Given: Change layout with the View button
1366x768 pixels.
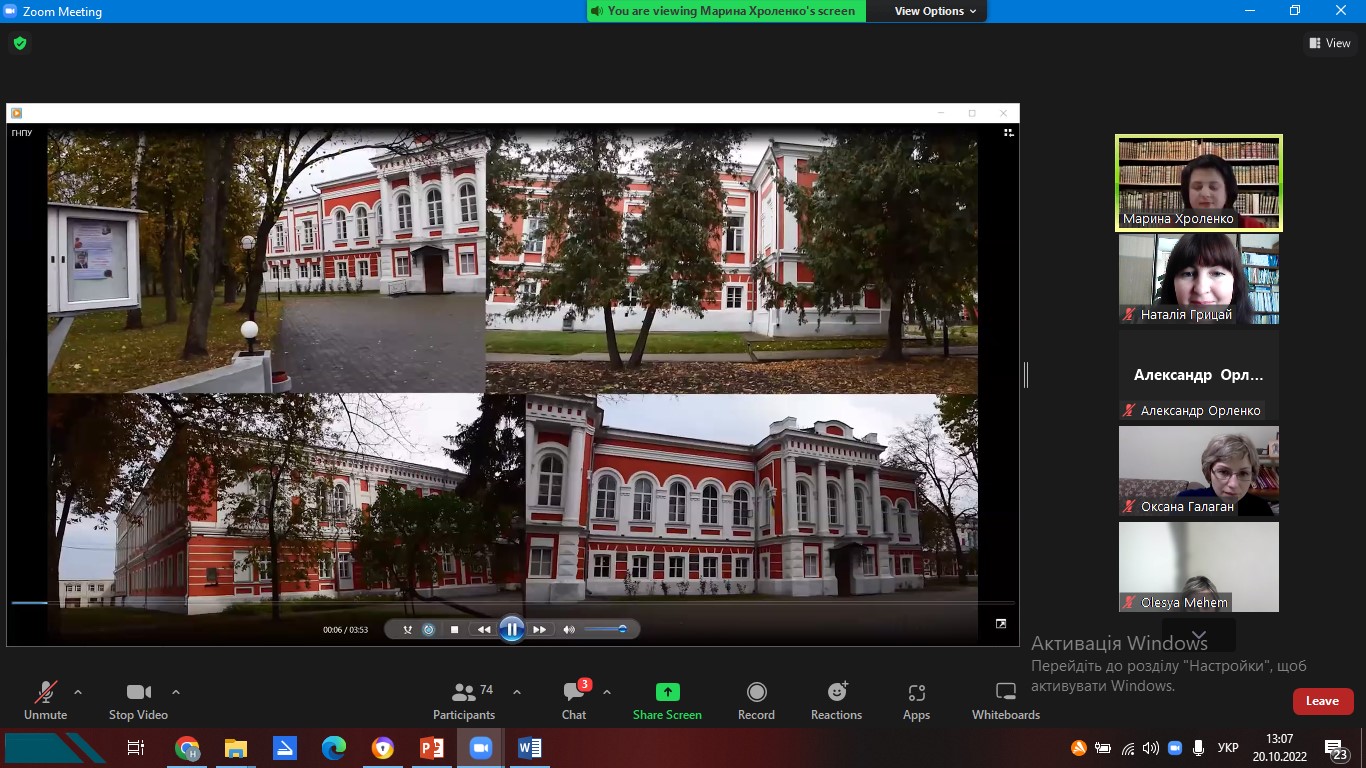Looking at the screenshot, I should [x=1330, y=43].
